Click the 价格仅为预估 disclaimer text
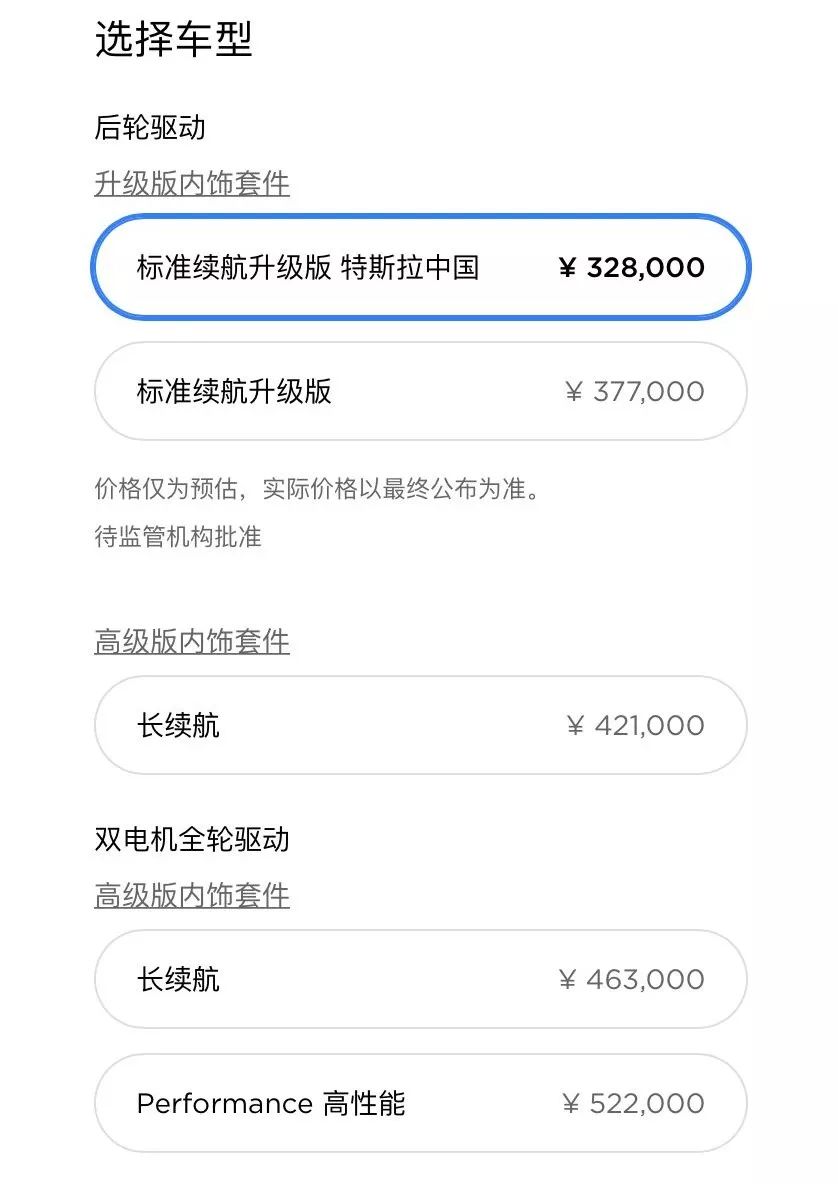Screen dimensions: 838x1184 pyautogui.click(x=317, y=490)
